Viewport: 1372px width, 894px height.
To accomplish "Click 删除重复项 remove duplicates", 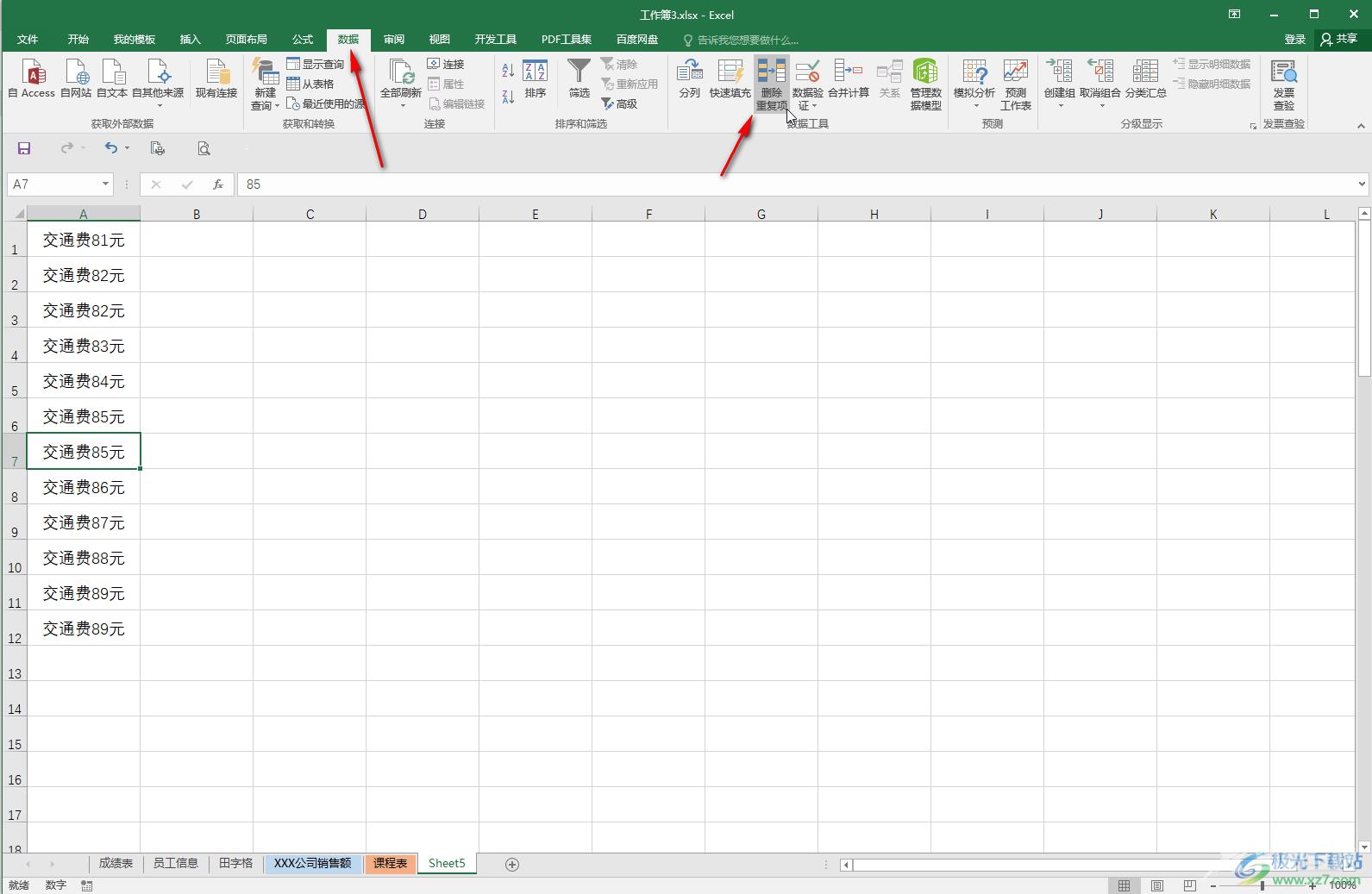I will [x=772, y=84].
